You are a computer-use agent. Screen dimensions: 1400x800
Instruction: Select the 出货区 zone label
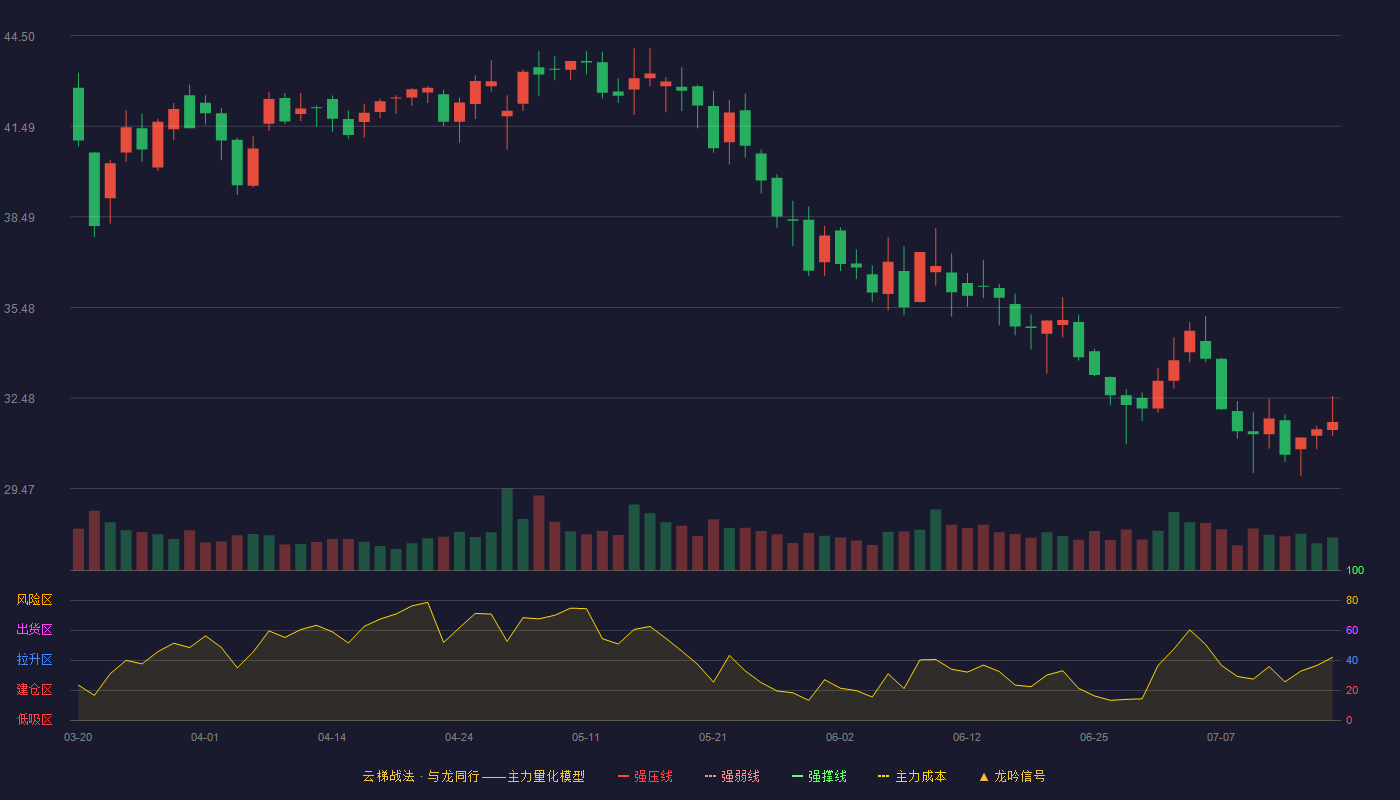tap(34, 630)
